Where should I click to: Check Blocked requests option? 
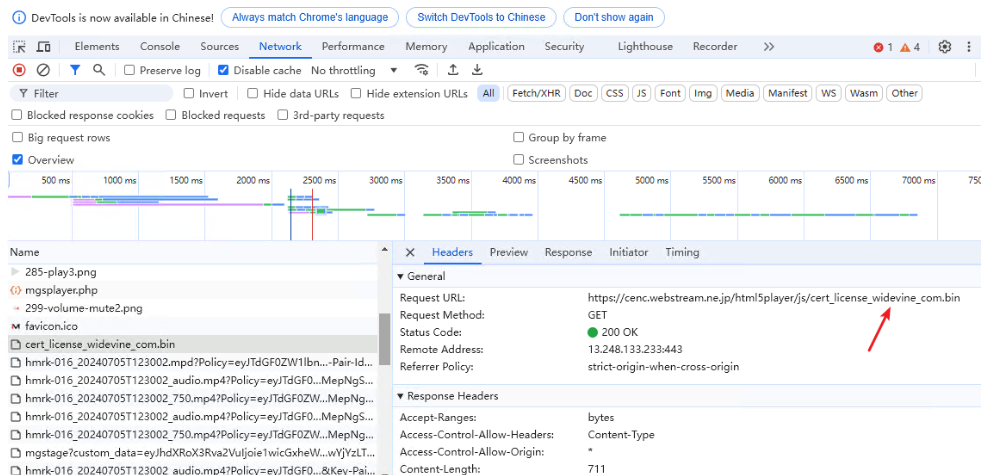171,115
